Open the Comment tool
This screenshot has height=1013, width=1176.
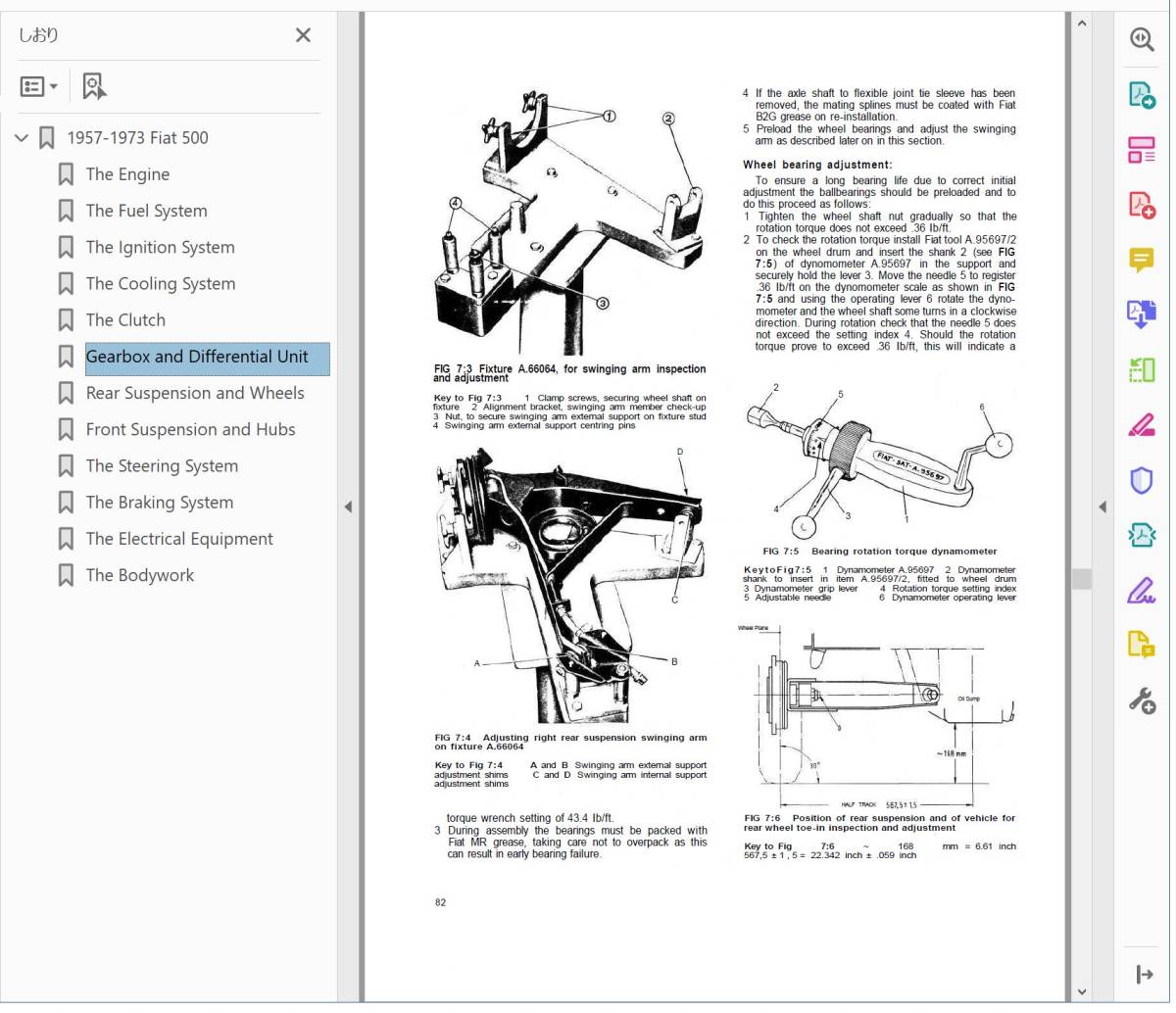[1142, 260]
